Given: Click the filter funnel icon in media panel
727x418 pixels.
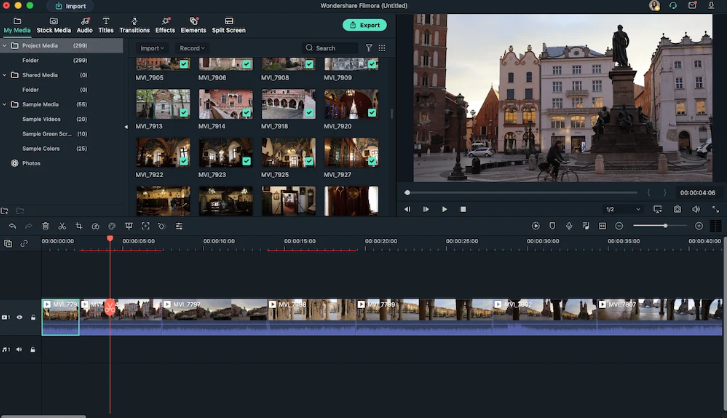Looking at the screenshot, I should (369, 48).
